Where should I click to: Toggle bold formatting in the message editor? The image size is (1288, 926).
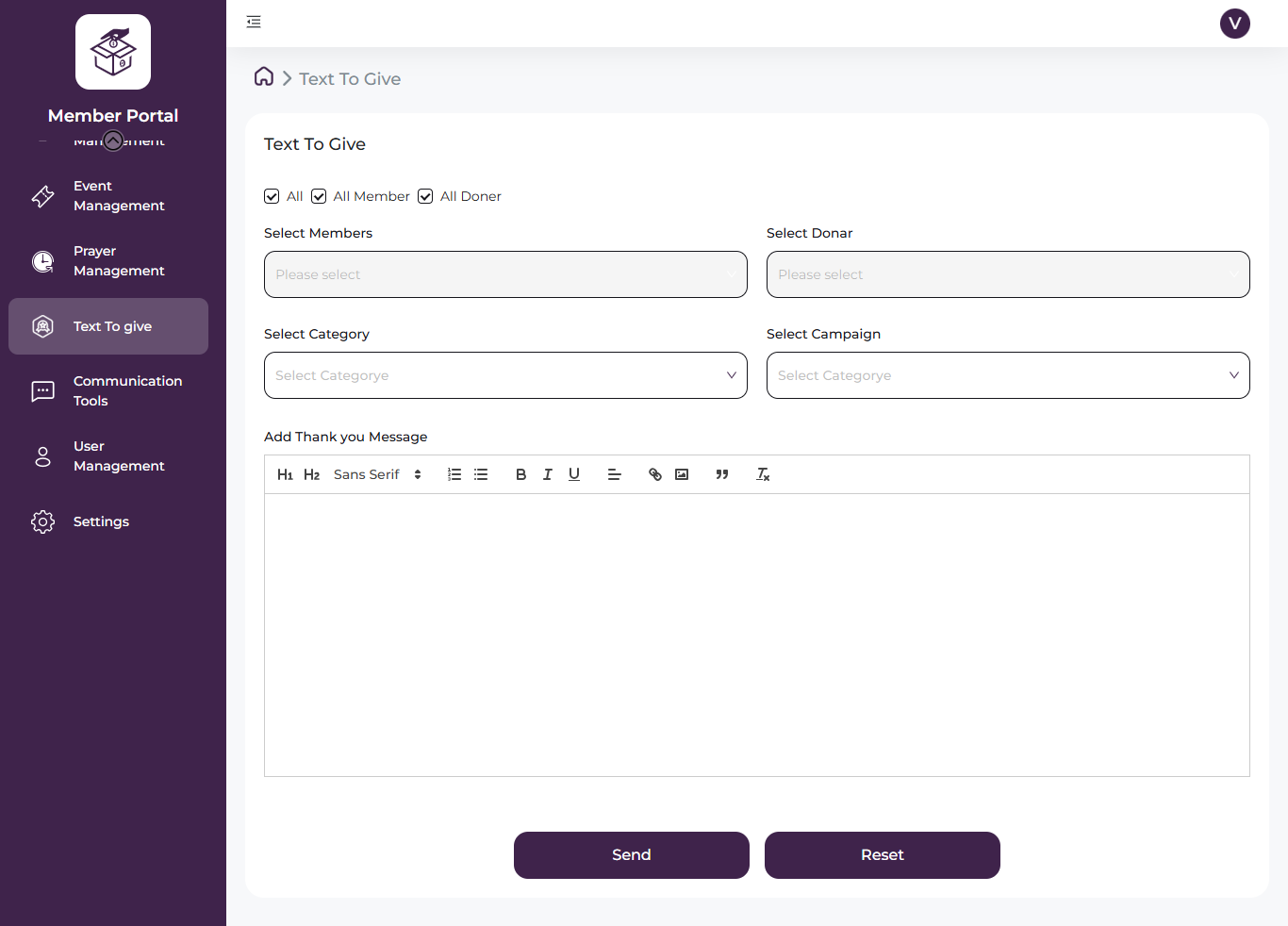click(520, 474)
